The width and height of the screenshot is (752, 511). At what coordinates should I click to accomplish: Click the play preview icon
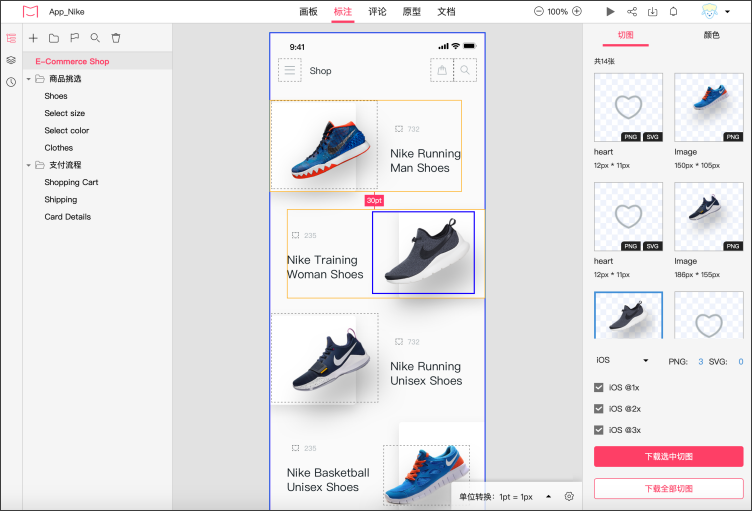pos(611,12)
